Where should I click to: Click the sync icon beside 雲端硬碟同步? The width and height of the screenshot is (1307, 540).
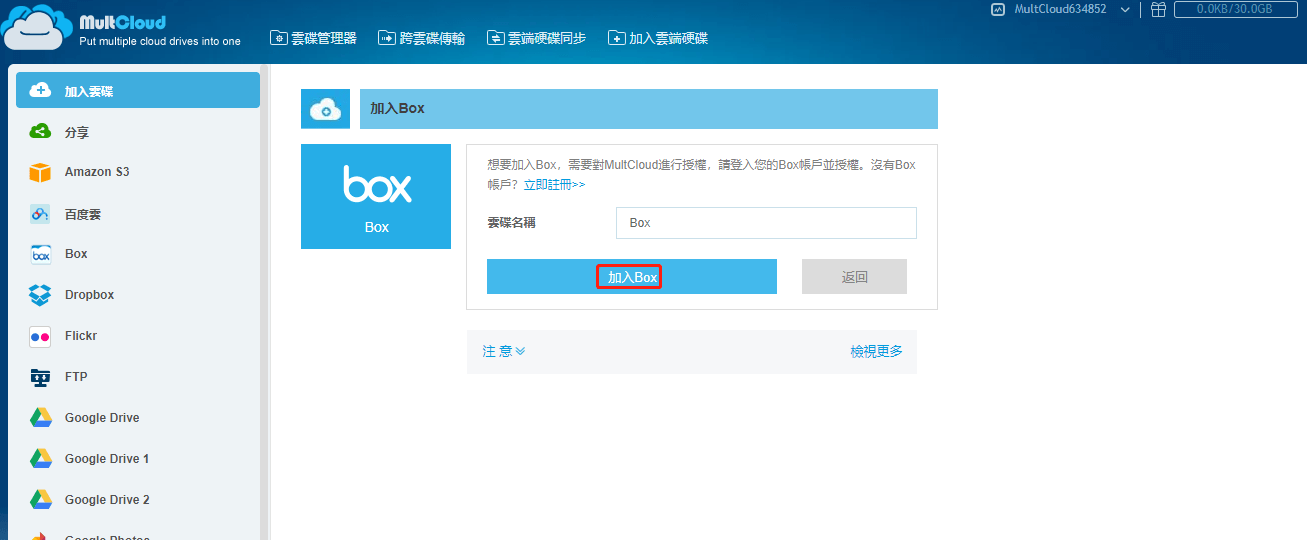point(495,38)
